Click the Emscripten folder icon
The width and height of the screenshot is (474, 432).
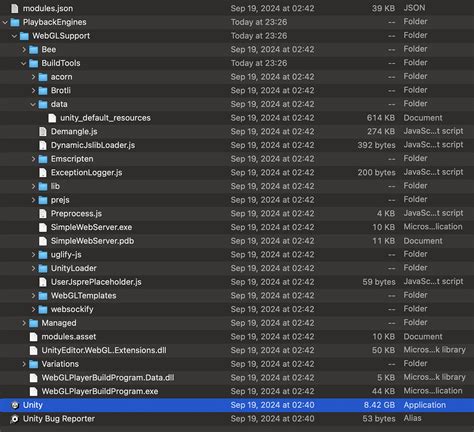click(x=43, y=159)
